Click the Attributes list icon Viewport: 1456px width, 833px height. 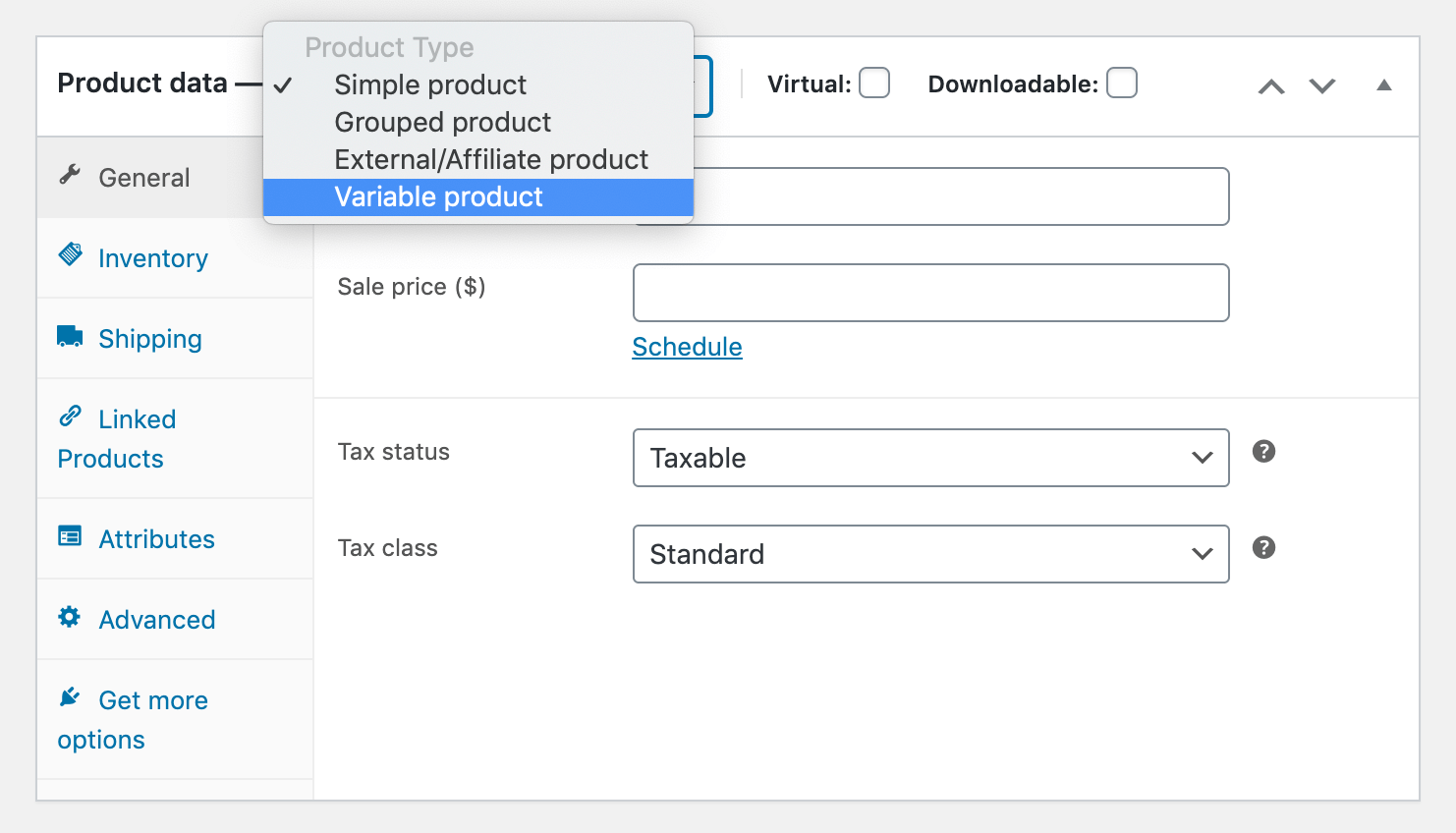click(x=69, y=536)
